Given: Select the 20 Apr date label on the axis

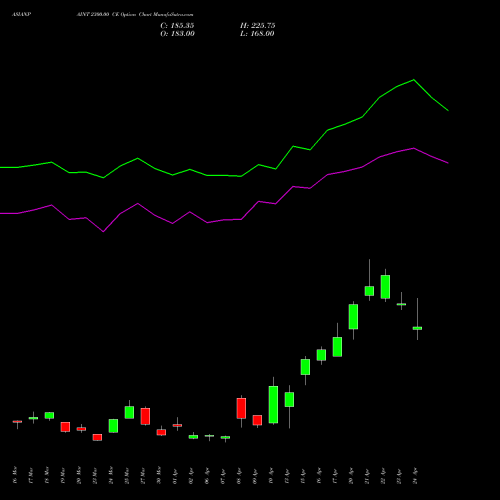Looking at the screenshot, I should [x=351, y=475].
